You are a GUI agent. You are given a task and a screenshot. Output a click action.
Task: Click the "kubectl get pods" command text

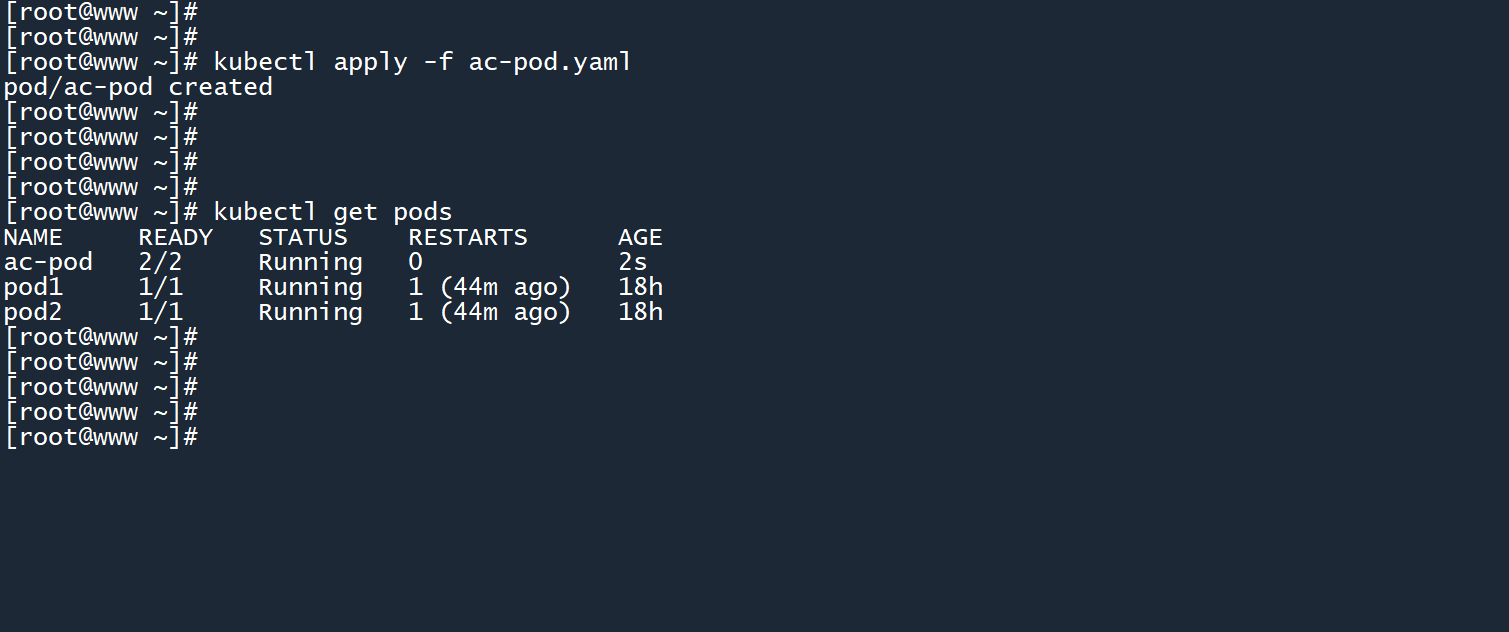(x=332, y=212)
